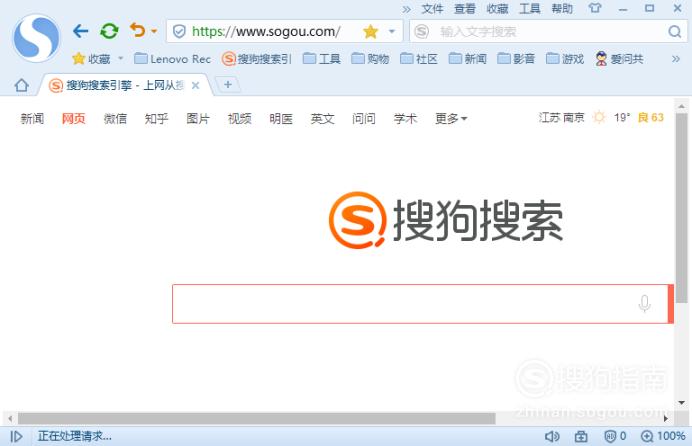Click the Sogou browser logo avatar
692x446 pixels.
tap(36, 37)
